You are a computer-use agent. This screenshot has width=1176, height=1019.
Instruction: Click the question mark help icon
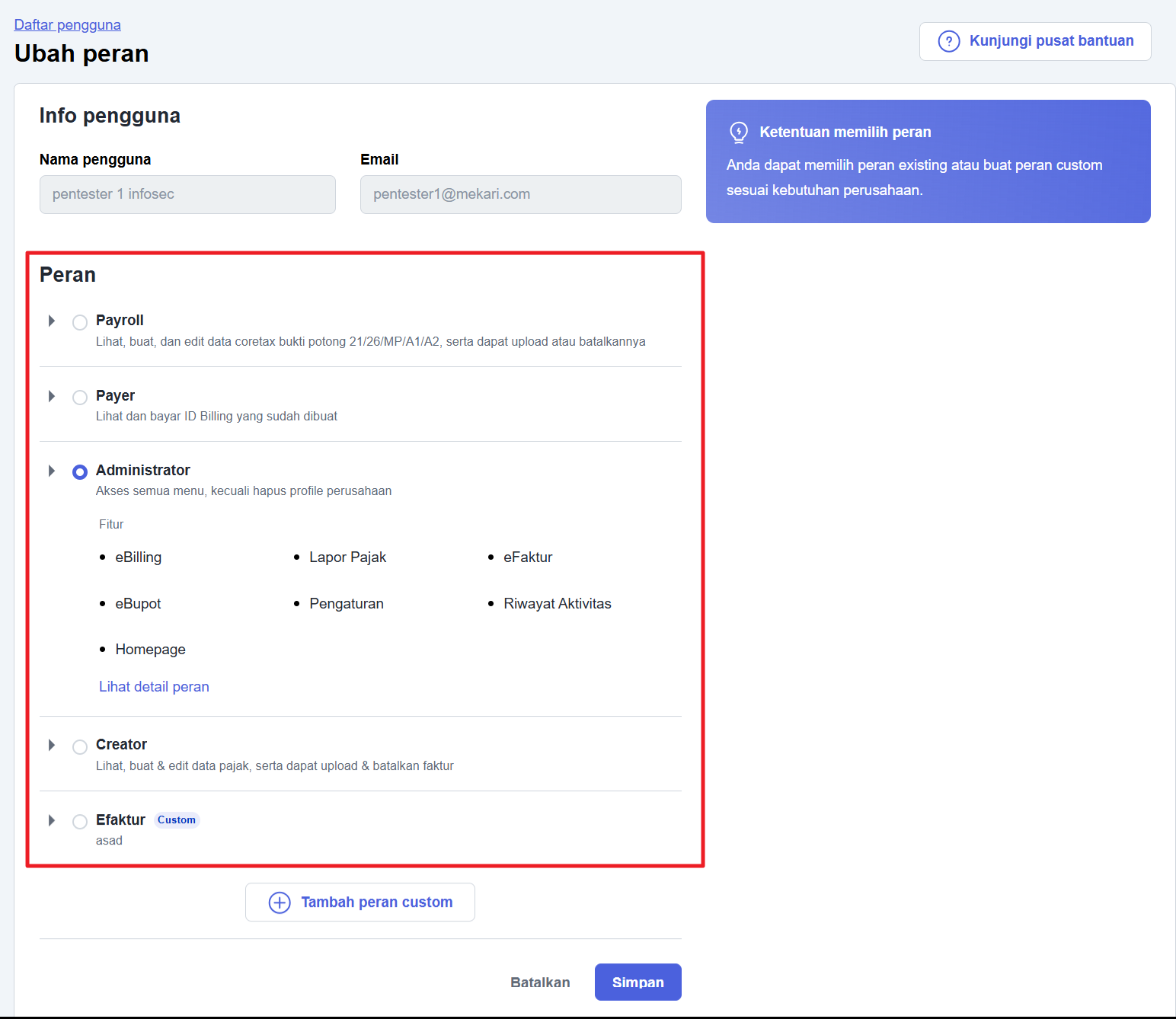948,41
